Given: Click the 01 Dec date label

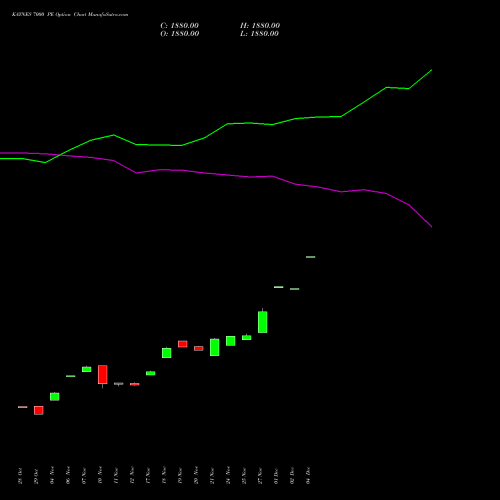Looking at the screenshot, I should (276, 476).
